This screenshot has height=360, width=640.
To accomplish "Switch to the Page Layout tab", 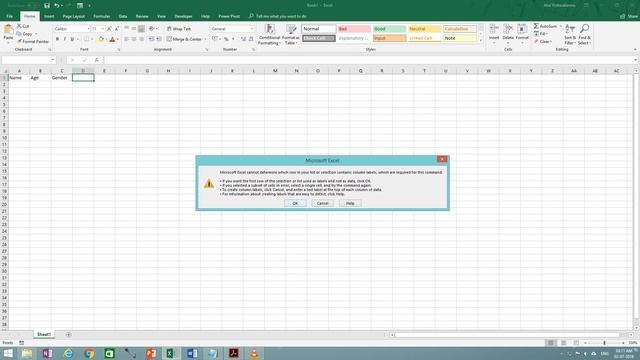I will pos(73,16).
